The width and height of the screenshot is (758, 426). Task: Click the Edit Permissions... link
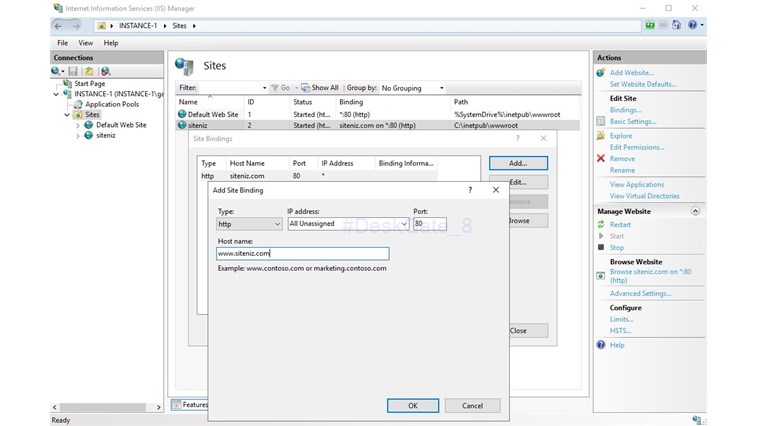coord(637,147)
